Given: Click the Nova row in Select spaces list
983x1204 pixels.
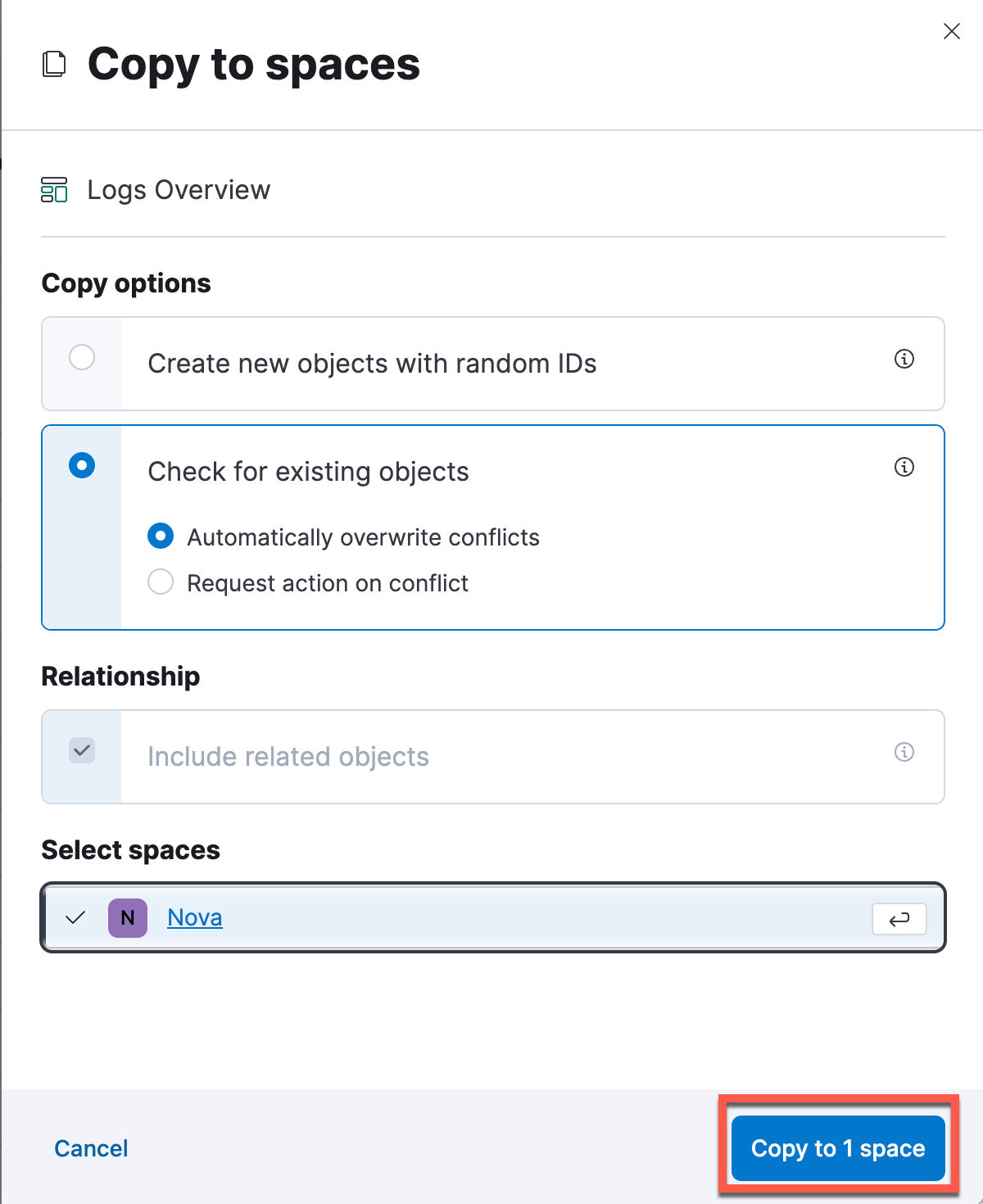Looking at the screenshot, I should tap(493, 918).
